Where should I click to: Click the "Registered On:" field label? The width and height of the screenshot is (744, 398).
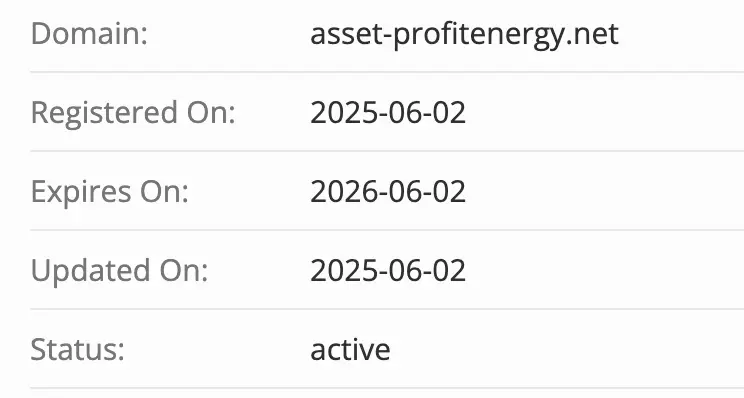click(133, 114)
